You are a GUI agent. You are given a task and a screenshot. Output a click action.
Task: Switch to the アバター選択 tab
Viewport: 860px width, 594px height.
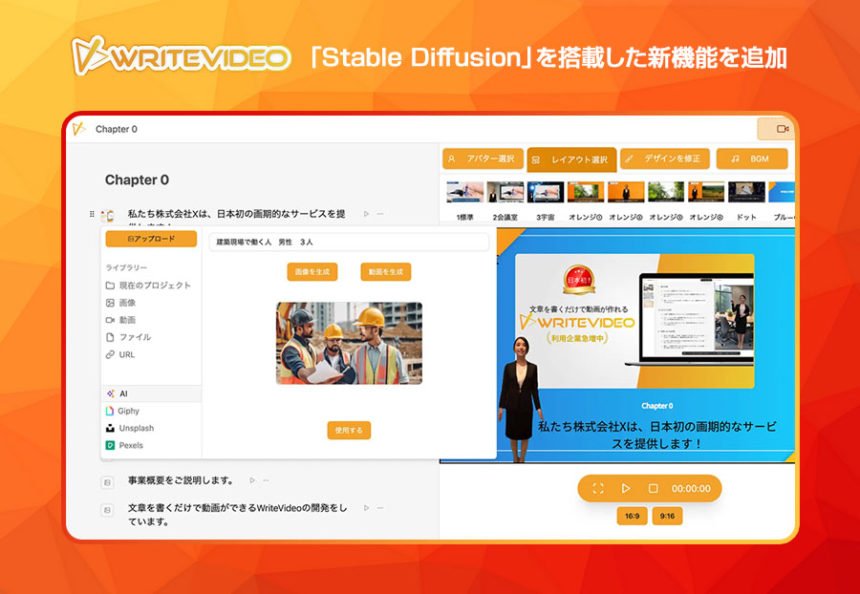tap(486, 158)
